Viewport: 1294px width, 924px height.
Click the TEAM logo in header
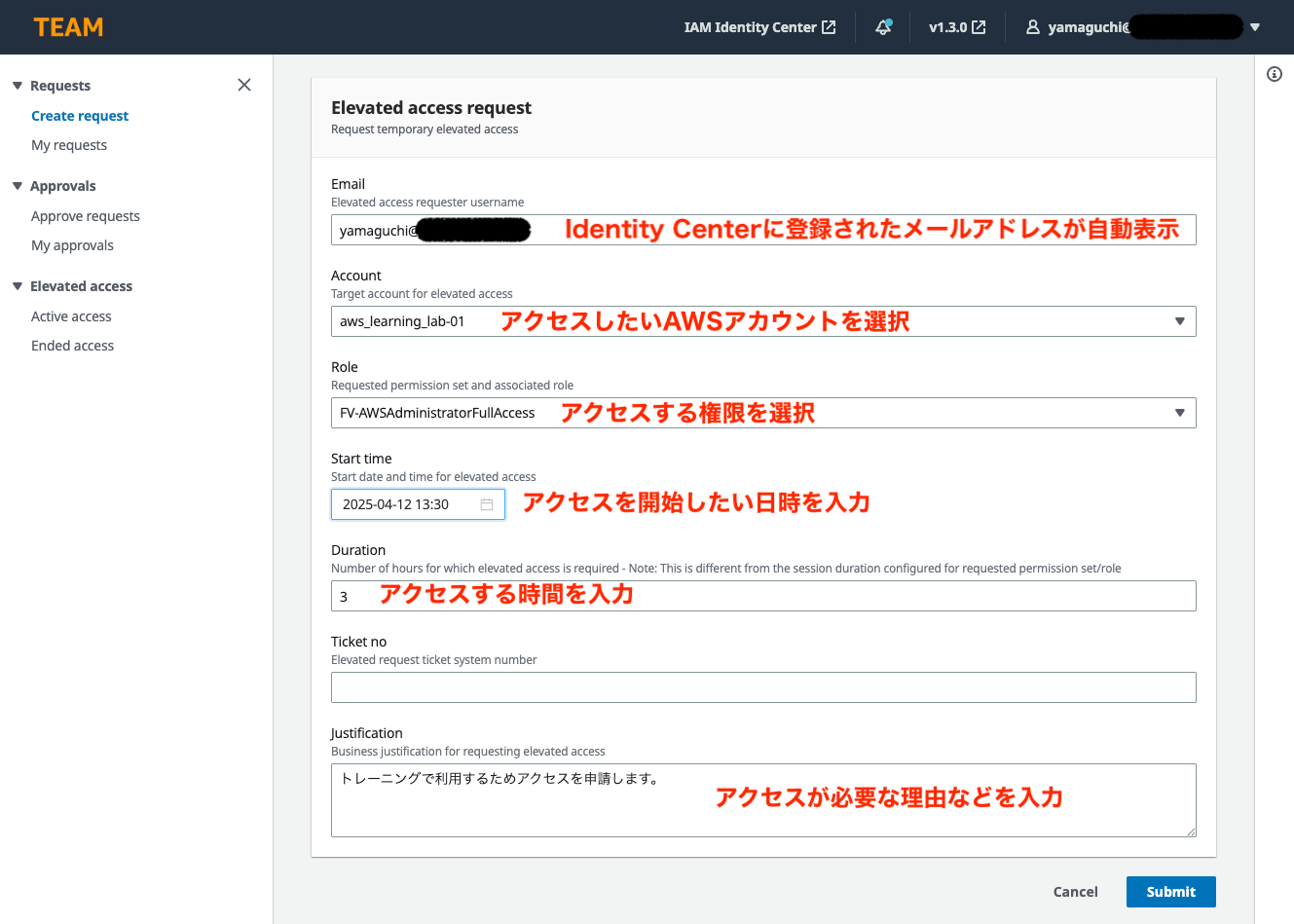[68, 27]
